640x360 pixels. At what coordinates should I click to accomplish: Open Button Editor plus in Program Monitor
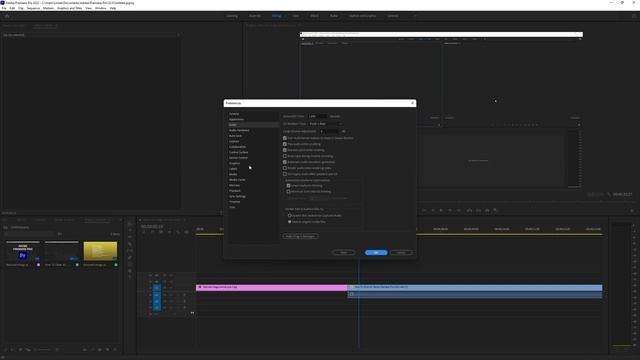click(632, 211)
